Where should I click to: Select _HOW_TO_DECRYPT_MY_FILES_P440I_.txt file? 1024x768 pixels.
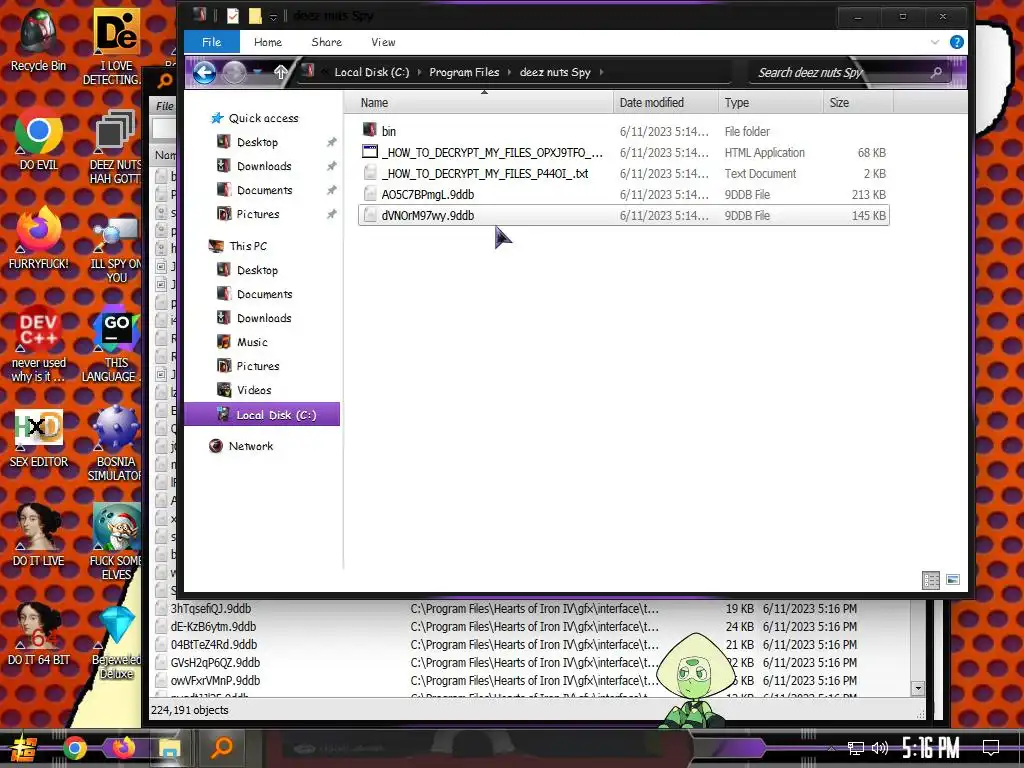click(x=624, y=173)
